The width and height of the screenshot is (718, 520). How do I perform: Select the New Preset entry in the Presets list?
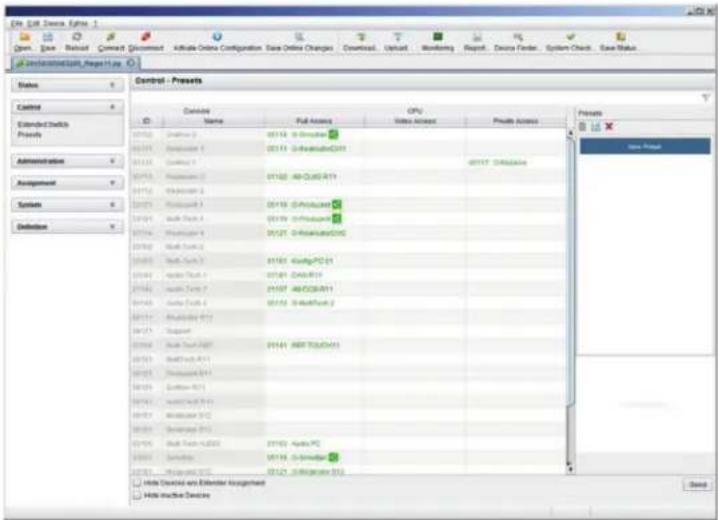pos(645,146)
